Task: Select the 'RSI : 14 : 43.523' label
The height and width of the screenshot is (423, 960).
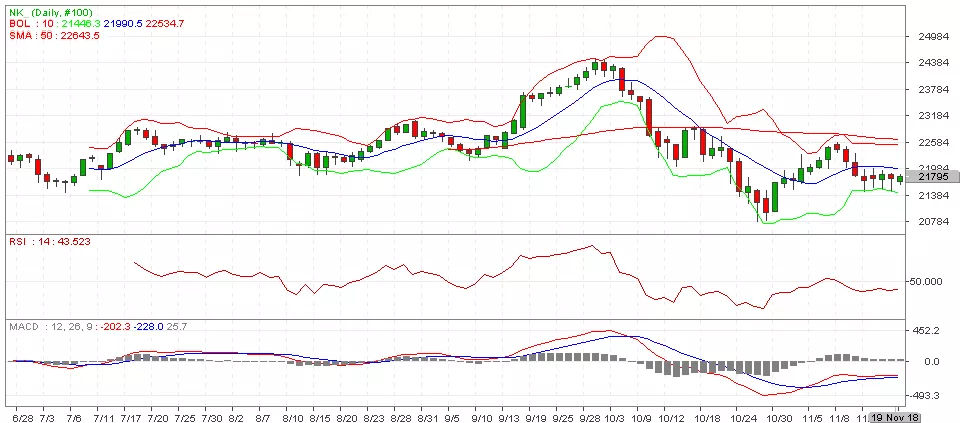Action: pyautogui.click(x=50, y=242)
